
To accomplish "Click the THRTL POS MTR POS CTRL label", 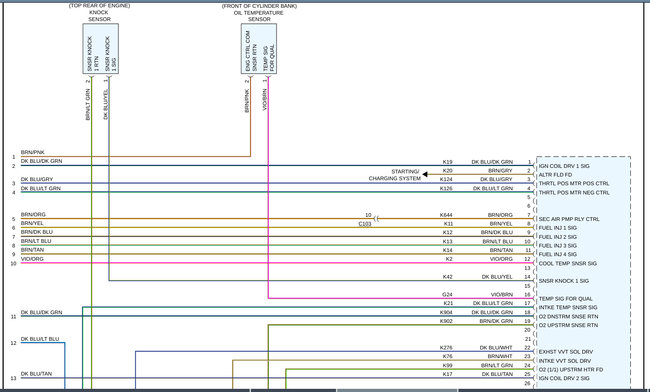I will pos(574,184).
